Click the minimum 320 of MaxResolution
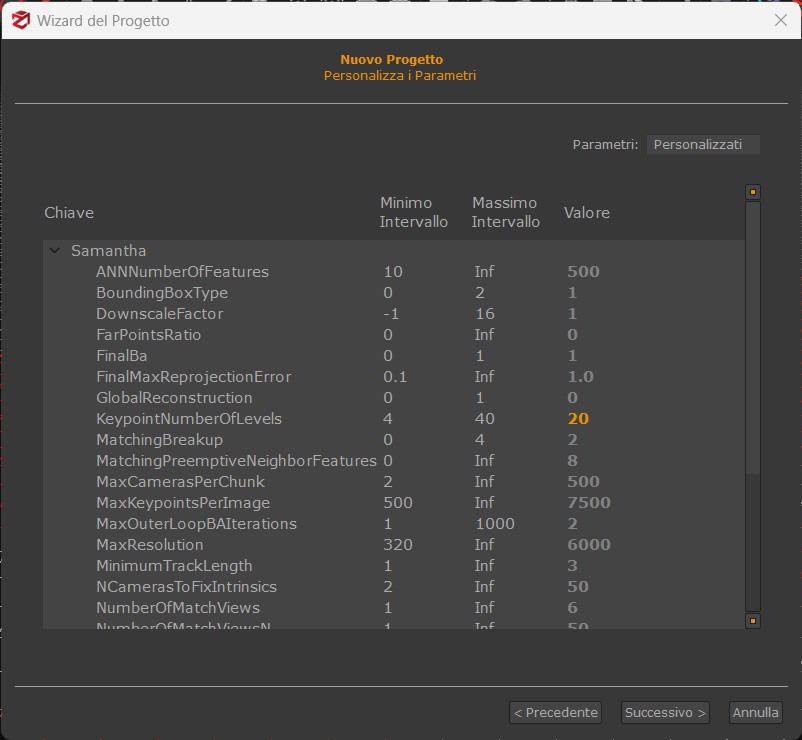The height and width of the screenshot is (740, 802). coord(398,545)
